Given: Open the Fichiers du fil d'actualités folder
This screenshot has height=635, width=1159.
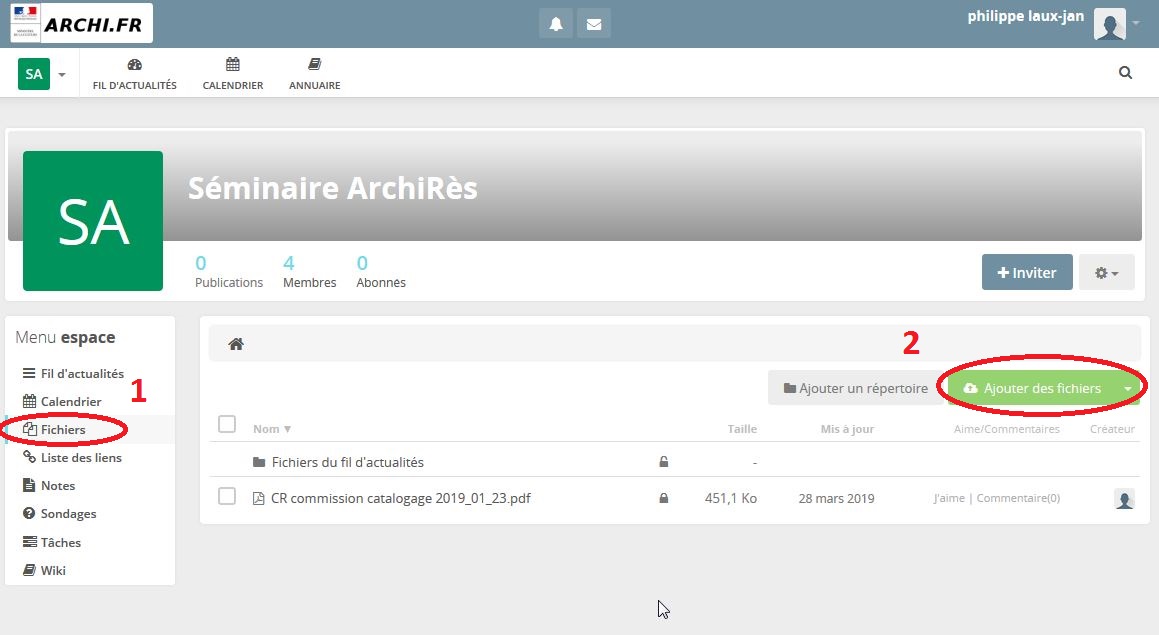Looking at the screenshot, I should point(347,462).
